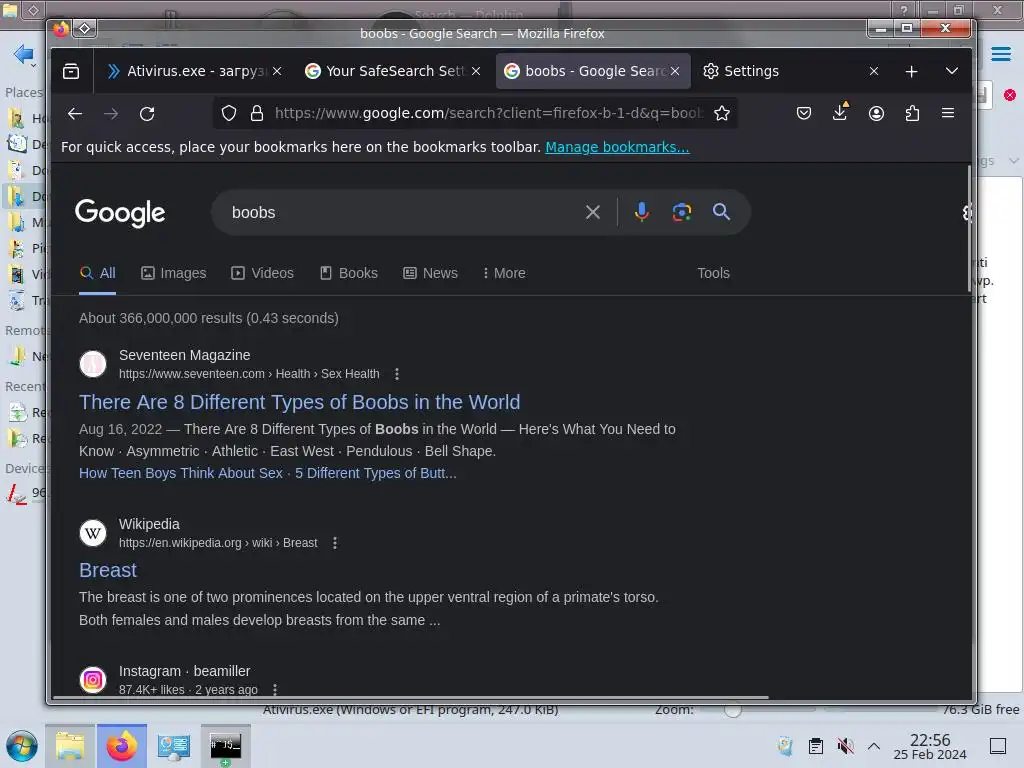This screenshot has height=768, width=1024.
Task: Click Firefox taskbar icon
Action: point(121,746)
